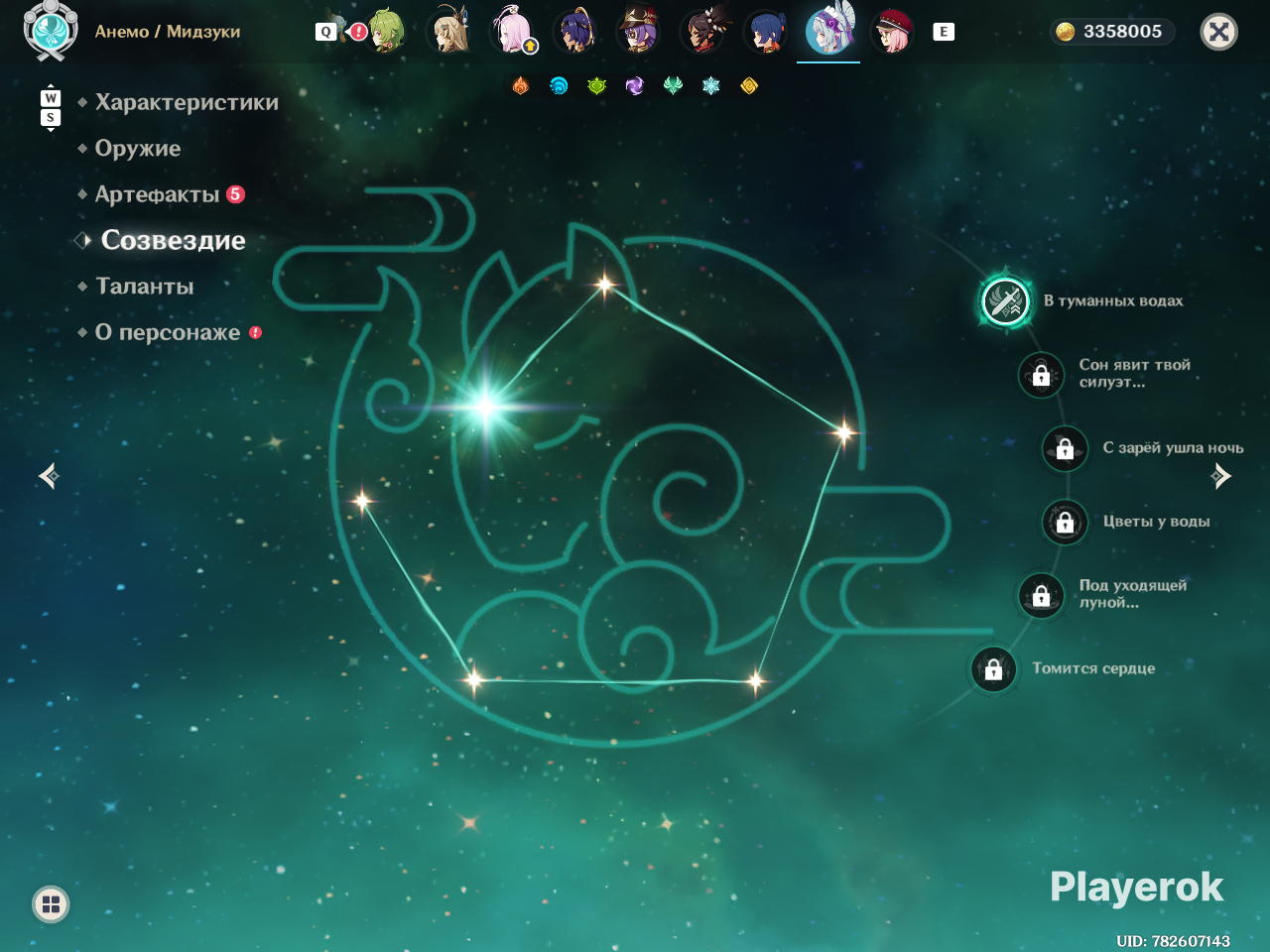Viewport: 1270px width, 952px height.
Task: Open the О персонаже section
Action: pos(168,332)
